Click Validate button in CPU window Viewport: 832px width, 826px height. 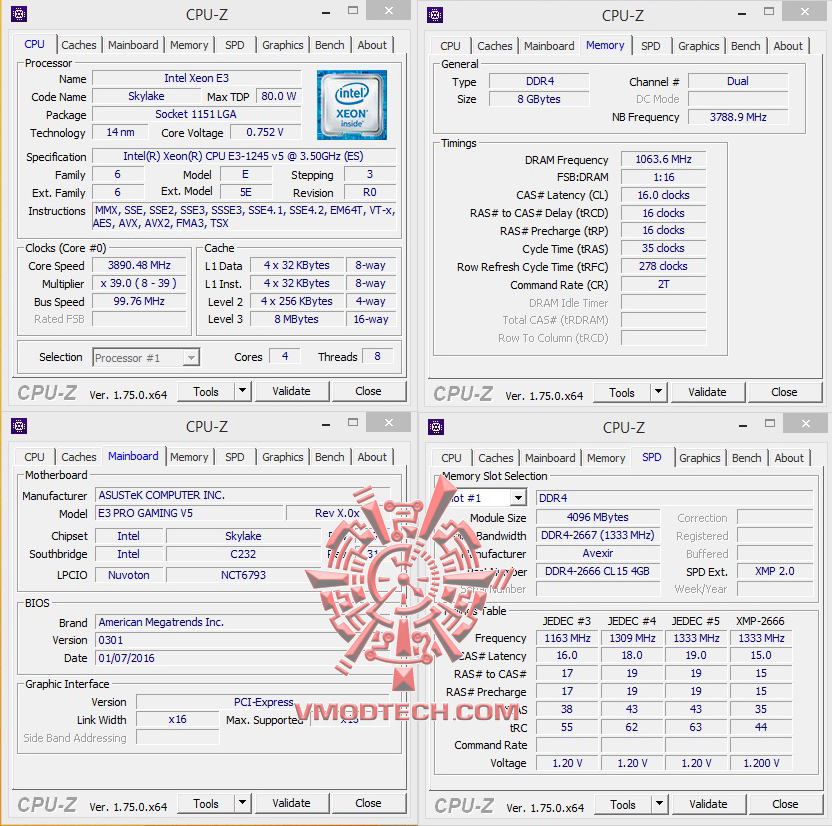[x=291, y=392]
